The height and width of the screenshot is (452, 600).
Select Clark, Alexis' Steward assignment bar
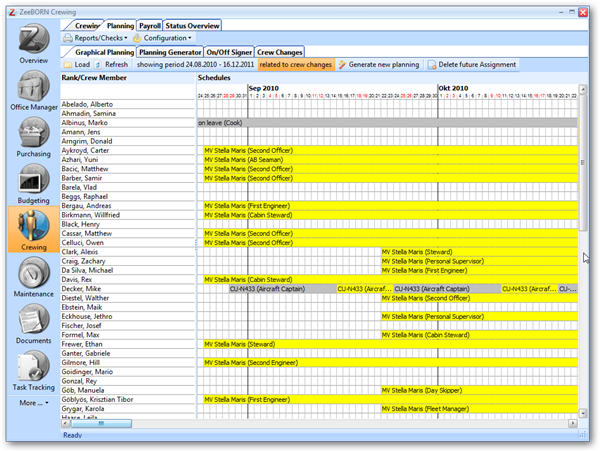[479, 252]
